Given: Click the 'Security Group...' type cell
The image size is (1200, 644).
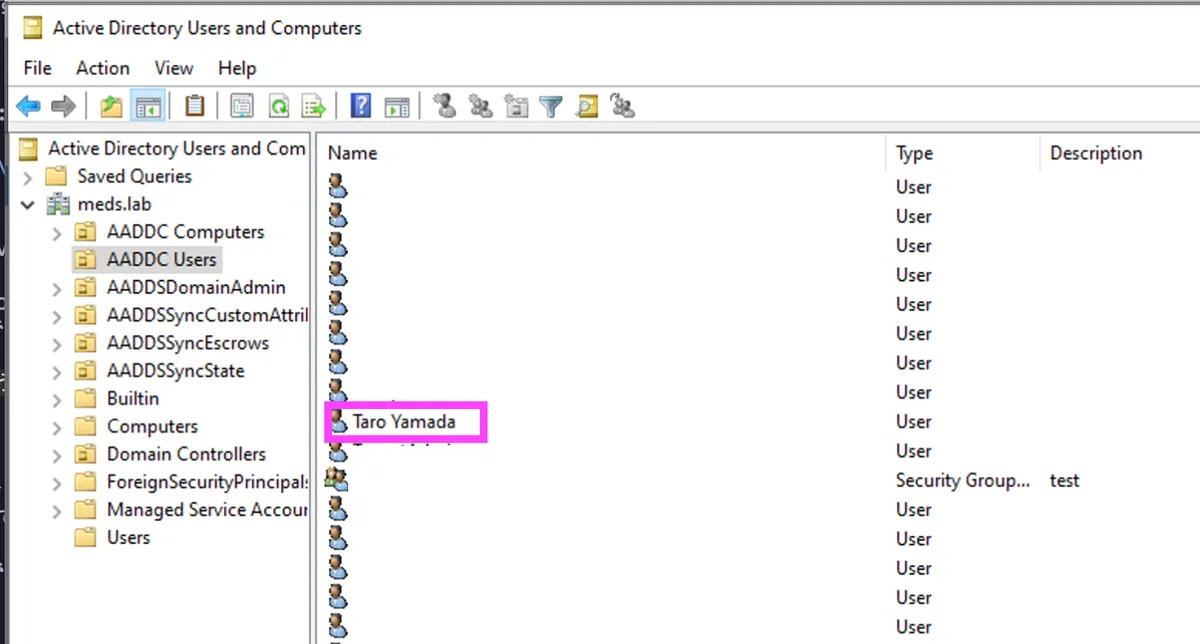Looking at the screenshot, I should (x=962, y=480).
